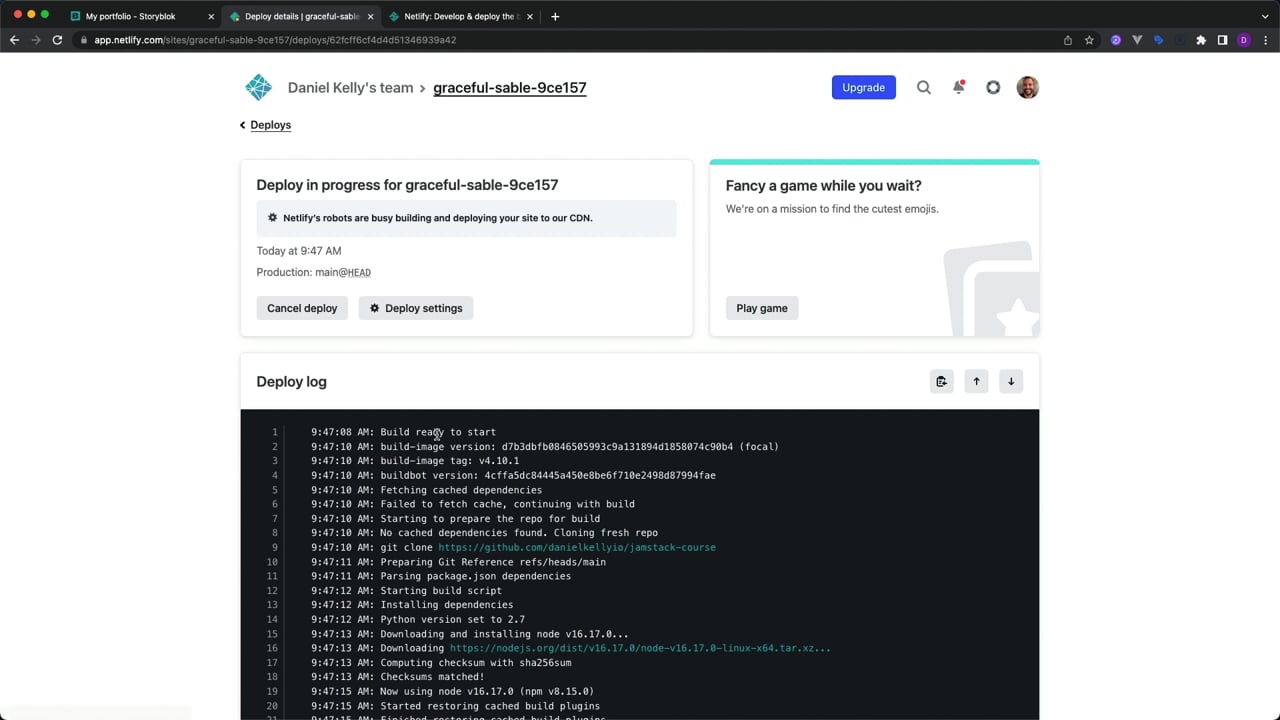Close the Deploy details tab

pos(370,17)
